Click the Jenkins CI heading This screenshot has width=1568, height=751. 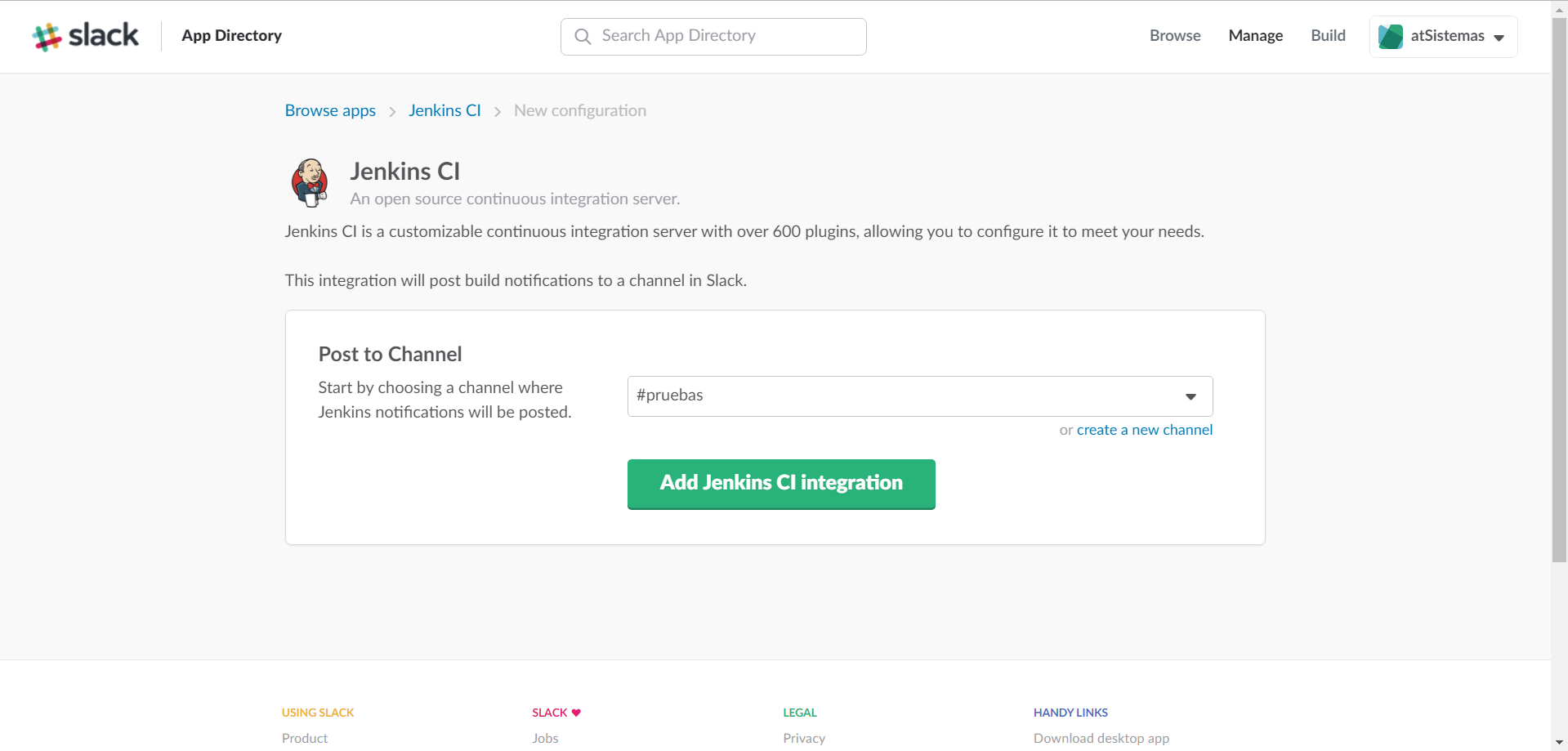point(405,172)
